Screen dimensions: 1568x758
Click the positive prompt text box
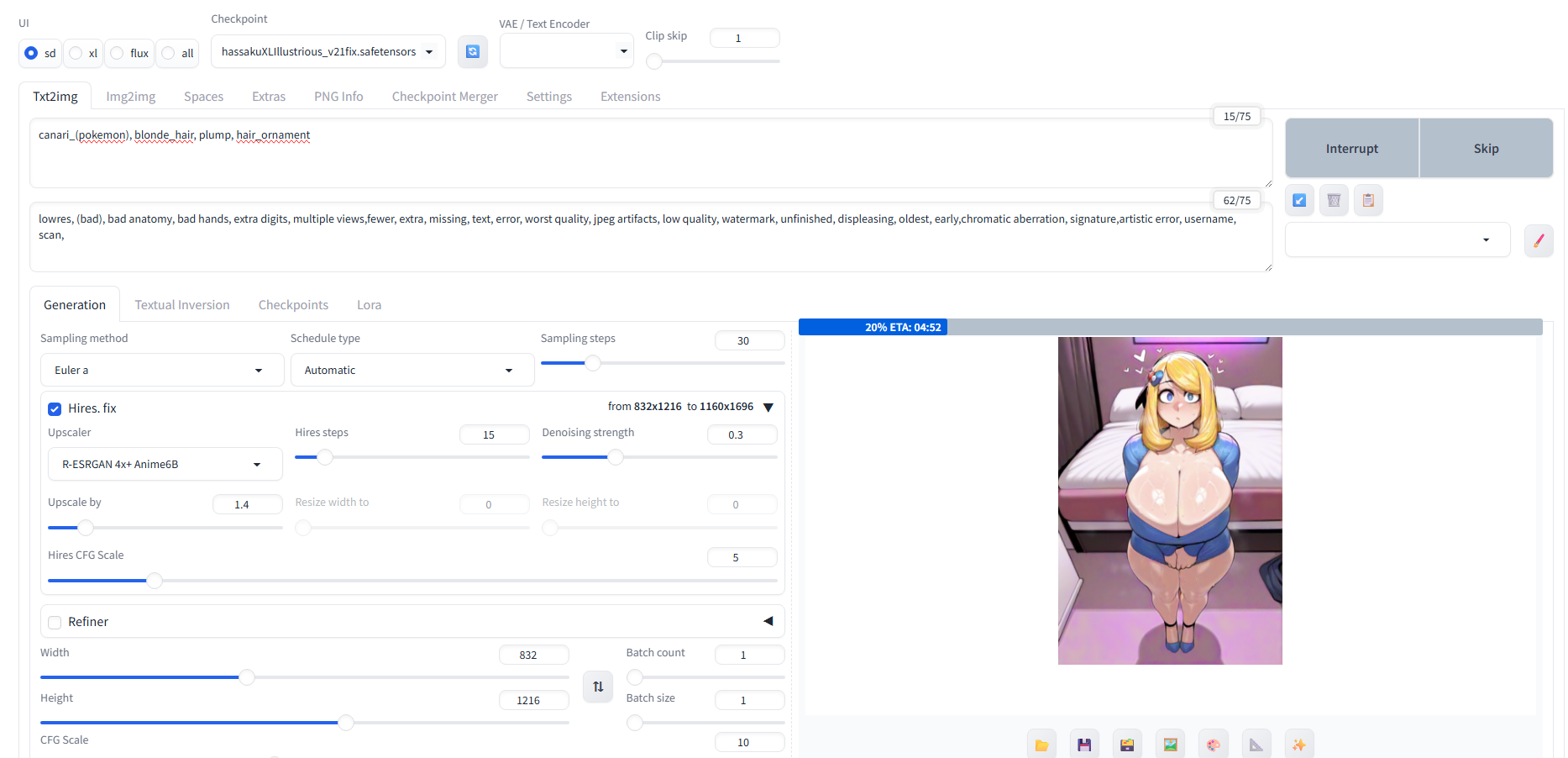651,153
